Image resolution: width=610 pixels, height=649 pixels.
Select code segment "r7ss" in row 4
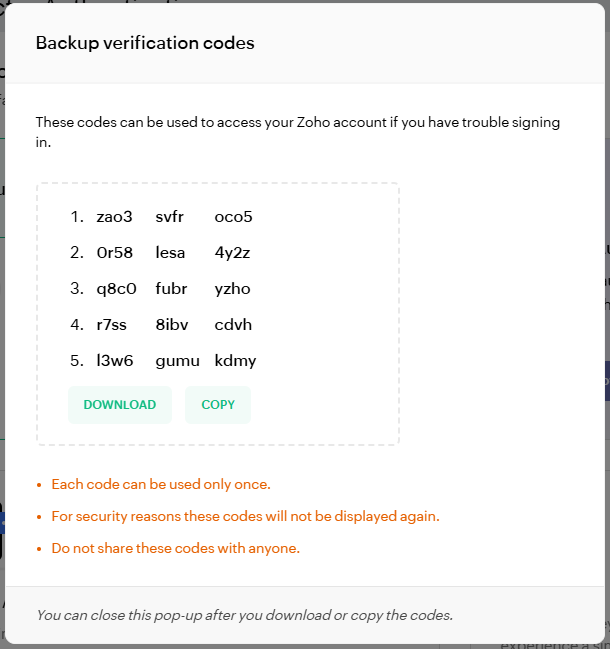point(113,325)
